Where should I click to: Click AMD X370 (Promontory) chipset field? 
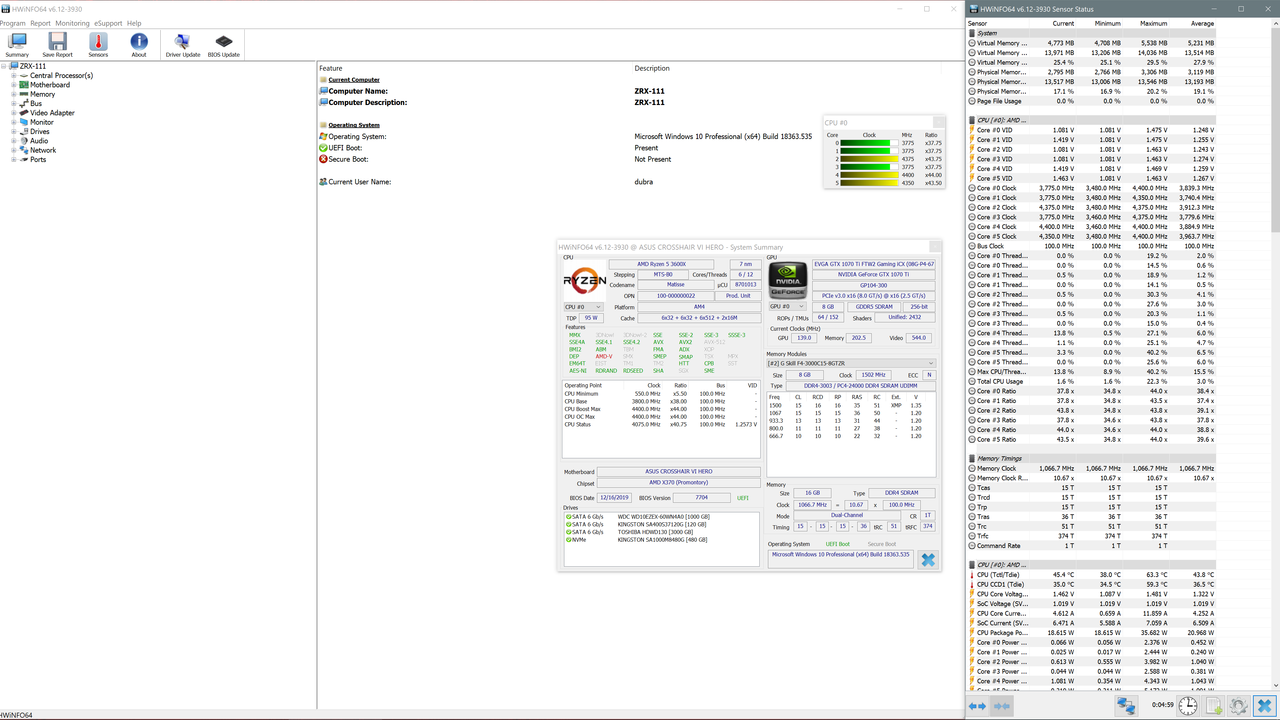click(x=678, y=483)
